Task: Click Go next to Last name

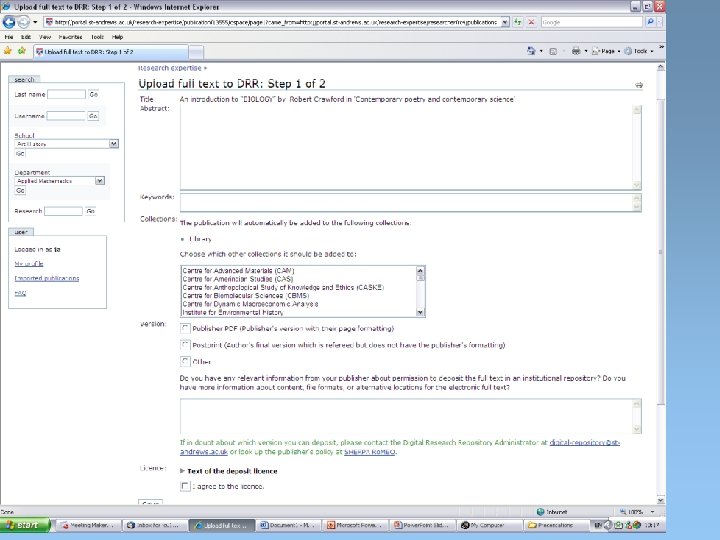Action: click(x=93, y=94)
